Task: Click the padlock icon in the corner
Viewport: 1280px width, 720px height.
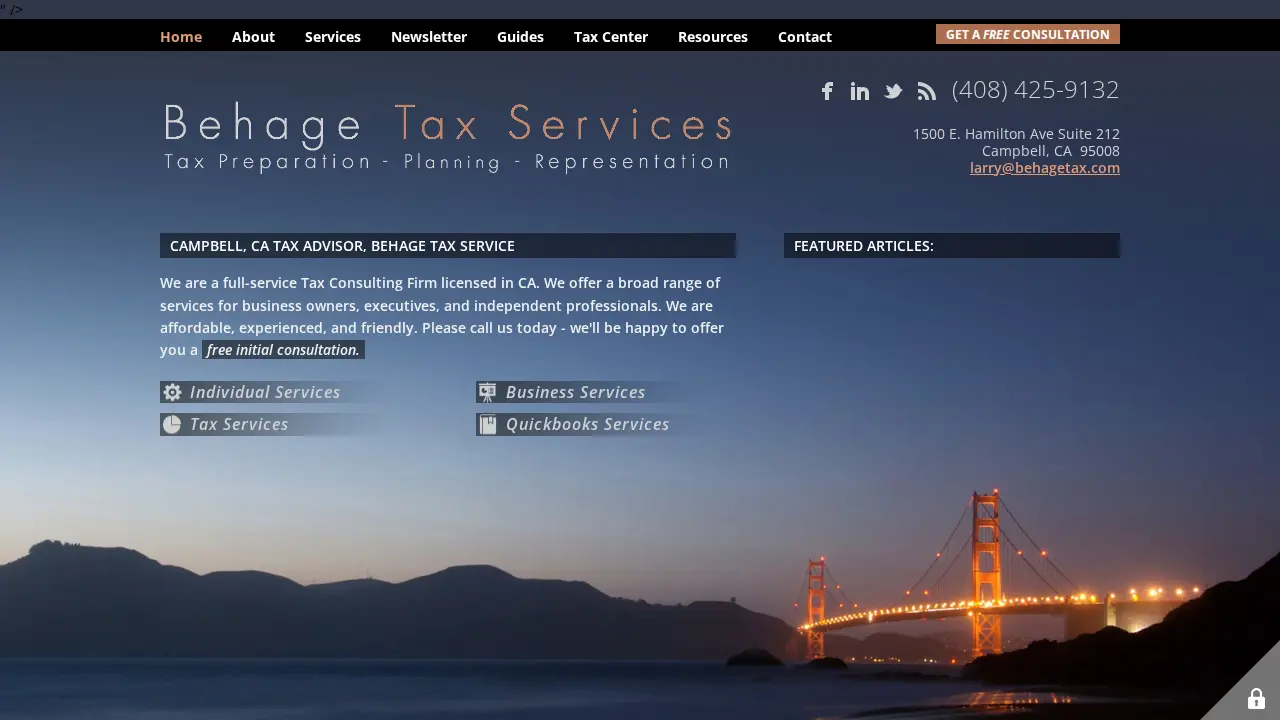Action: click(1256, 698)
